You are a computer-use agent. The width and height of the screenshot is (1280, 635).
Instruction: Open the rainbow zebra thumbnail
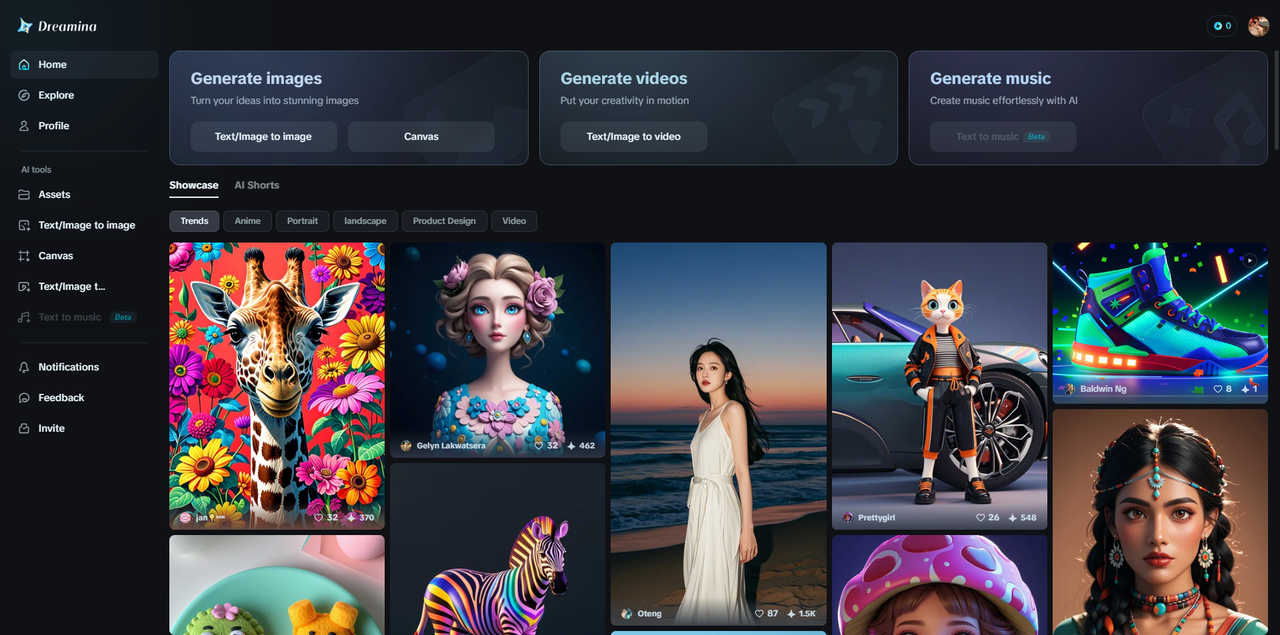[497, 549]
